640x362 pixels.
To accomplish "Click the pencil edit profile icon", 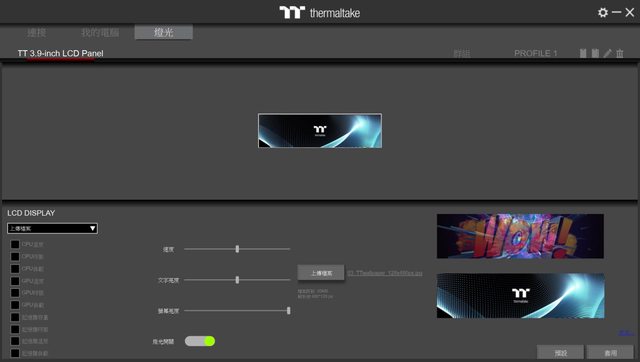I will 607,53.
